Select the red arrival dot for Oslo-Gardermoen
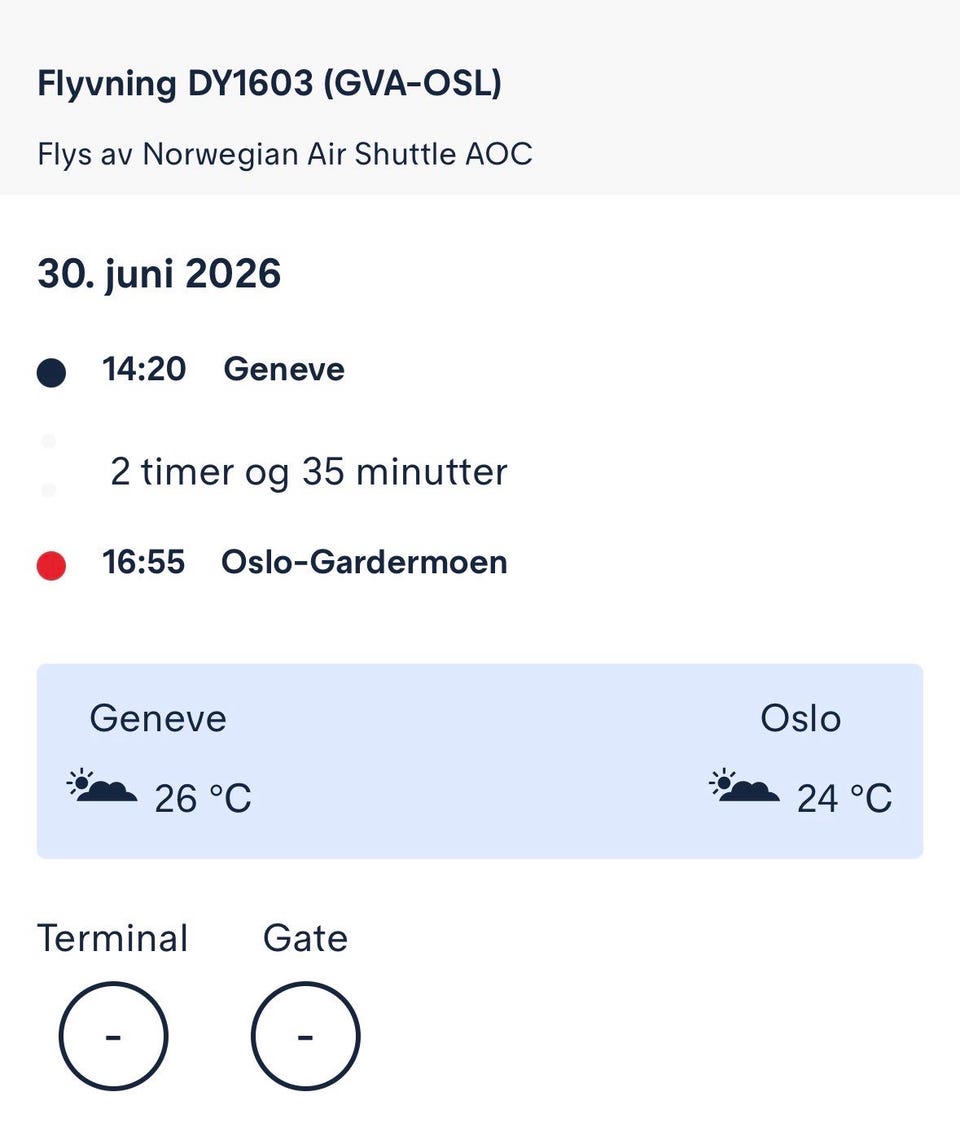The width and height of the screenshot is (960, 1140). [52, 566]
